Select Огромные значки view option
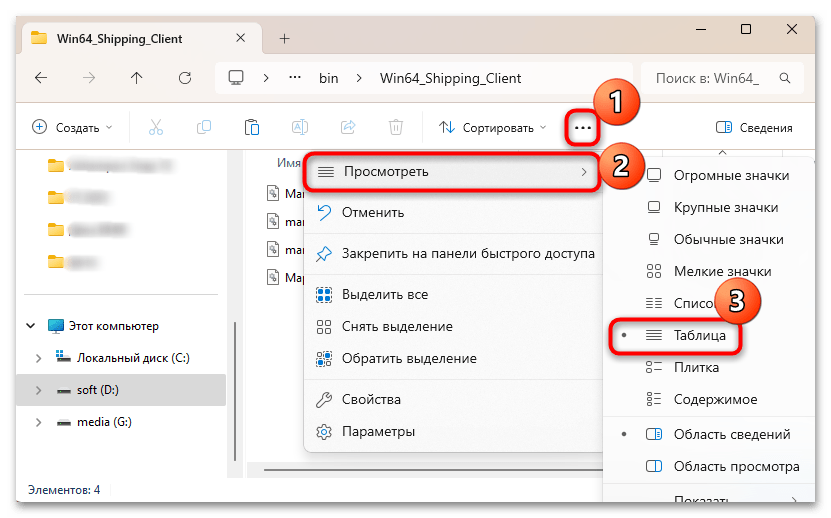This screenshot has height=518, width=831. 731,175
